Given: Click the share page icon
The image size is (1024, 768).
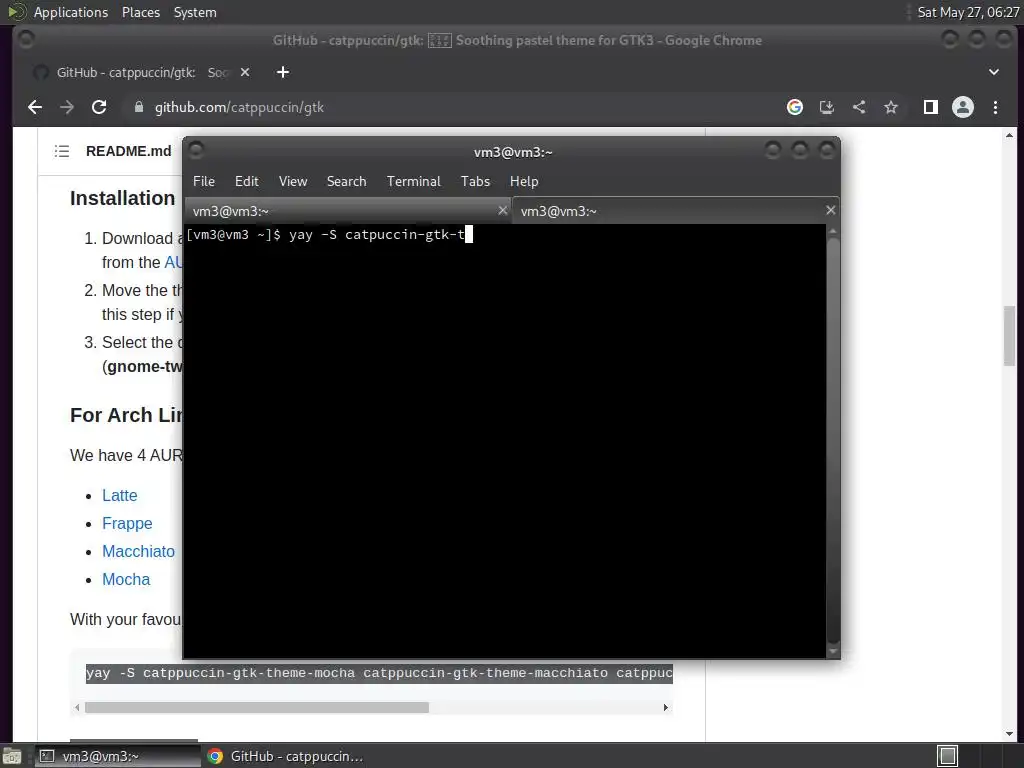Looking at the screenshot, I should click(859, 107).
